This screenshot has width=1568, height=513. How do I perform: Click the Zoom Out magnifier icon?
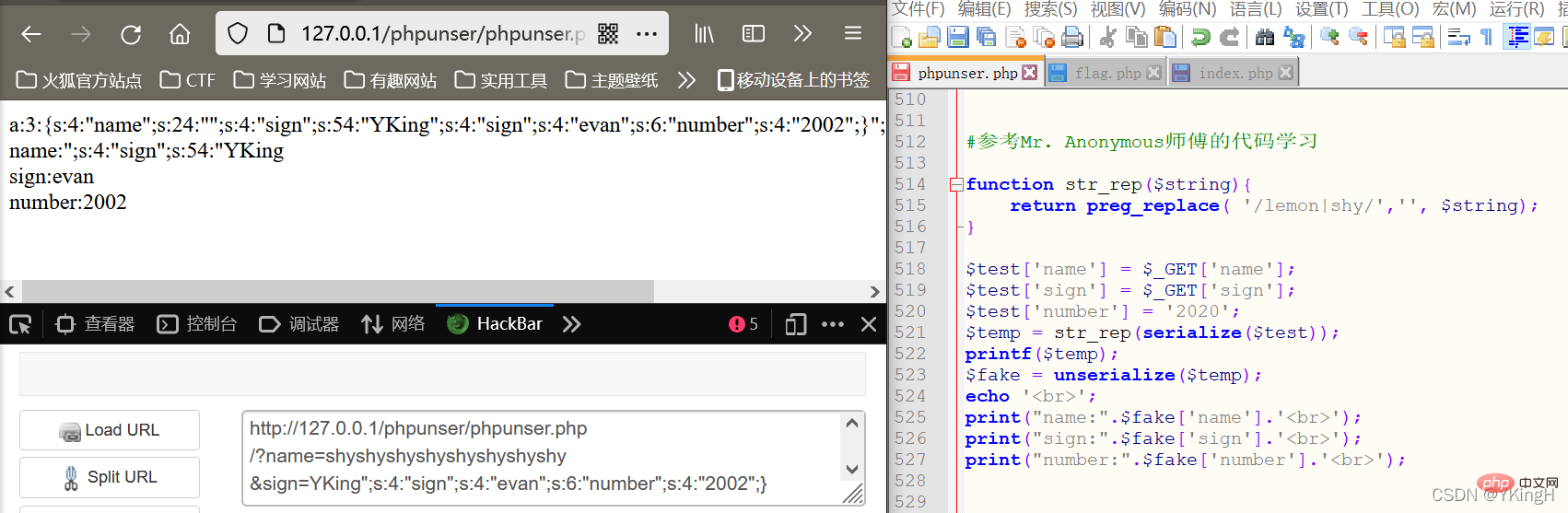tap(1358, 37)
